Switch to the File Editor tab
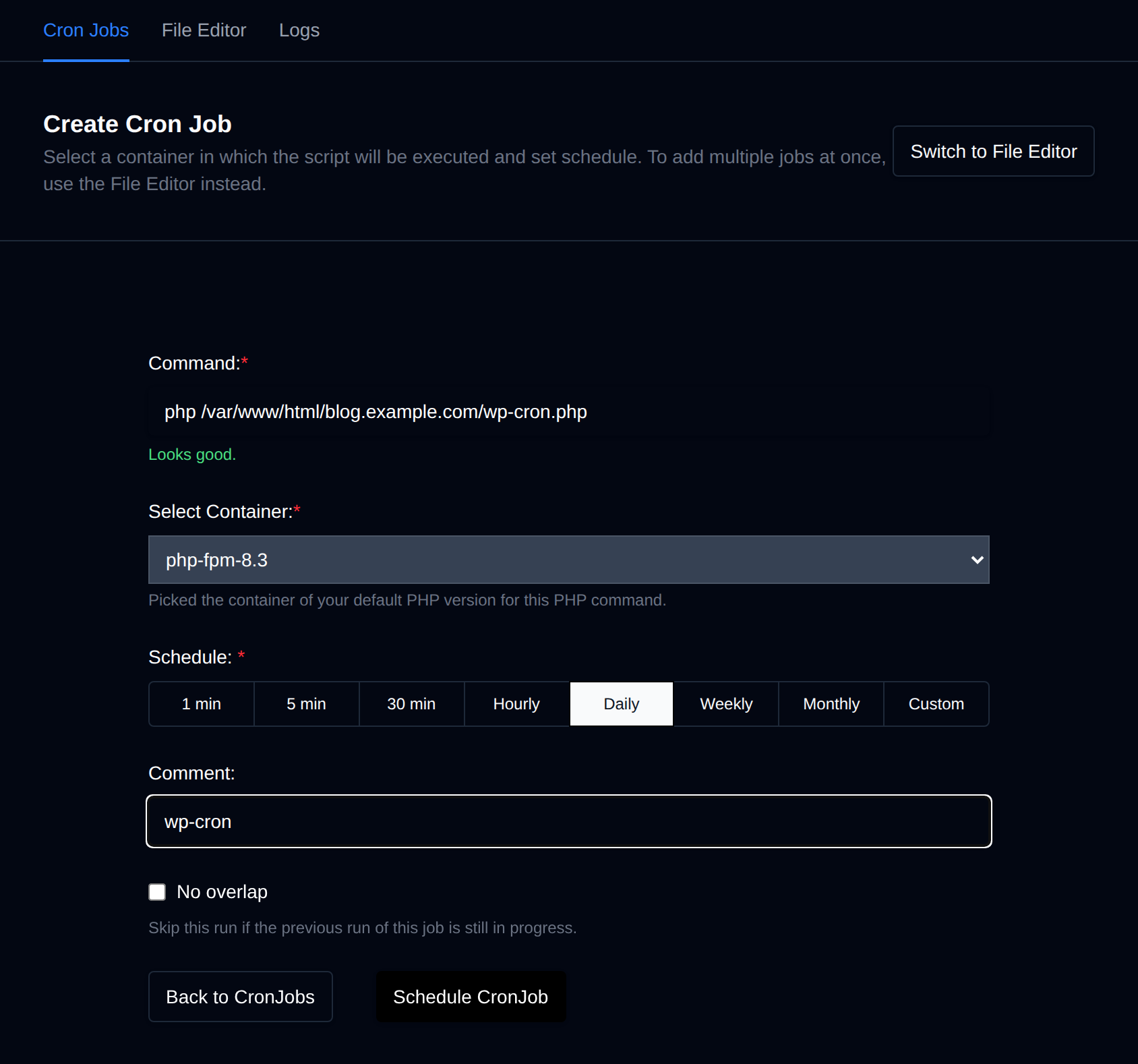The height and width of the screenshot is (1064, 1138). point(204,30)
